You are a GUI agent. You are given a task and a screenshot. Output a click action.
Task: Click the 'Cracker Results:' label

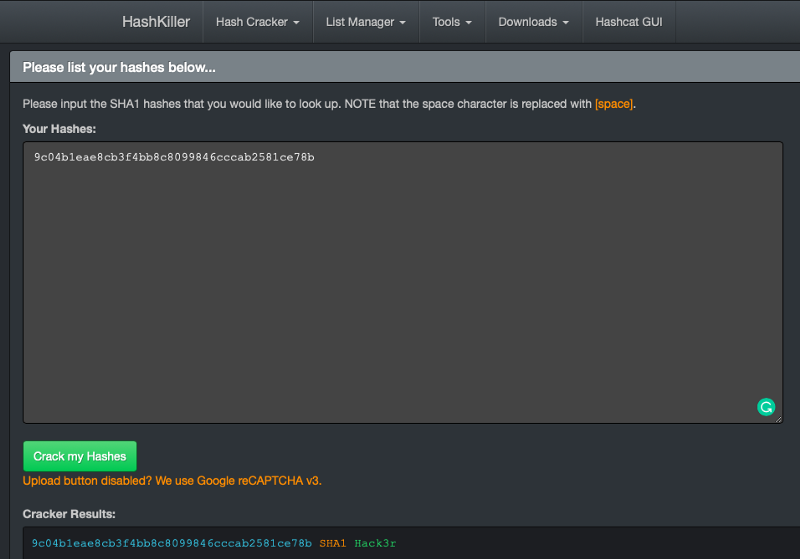pyautogui.click(x=69, y=514)
